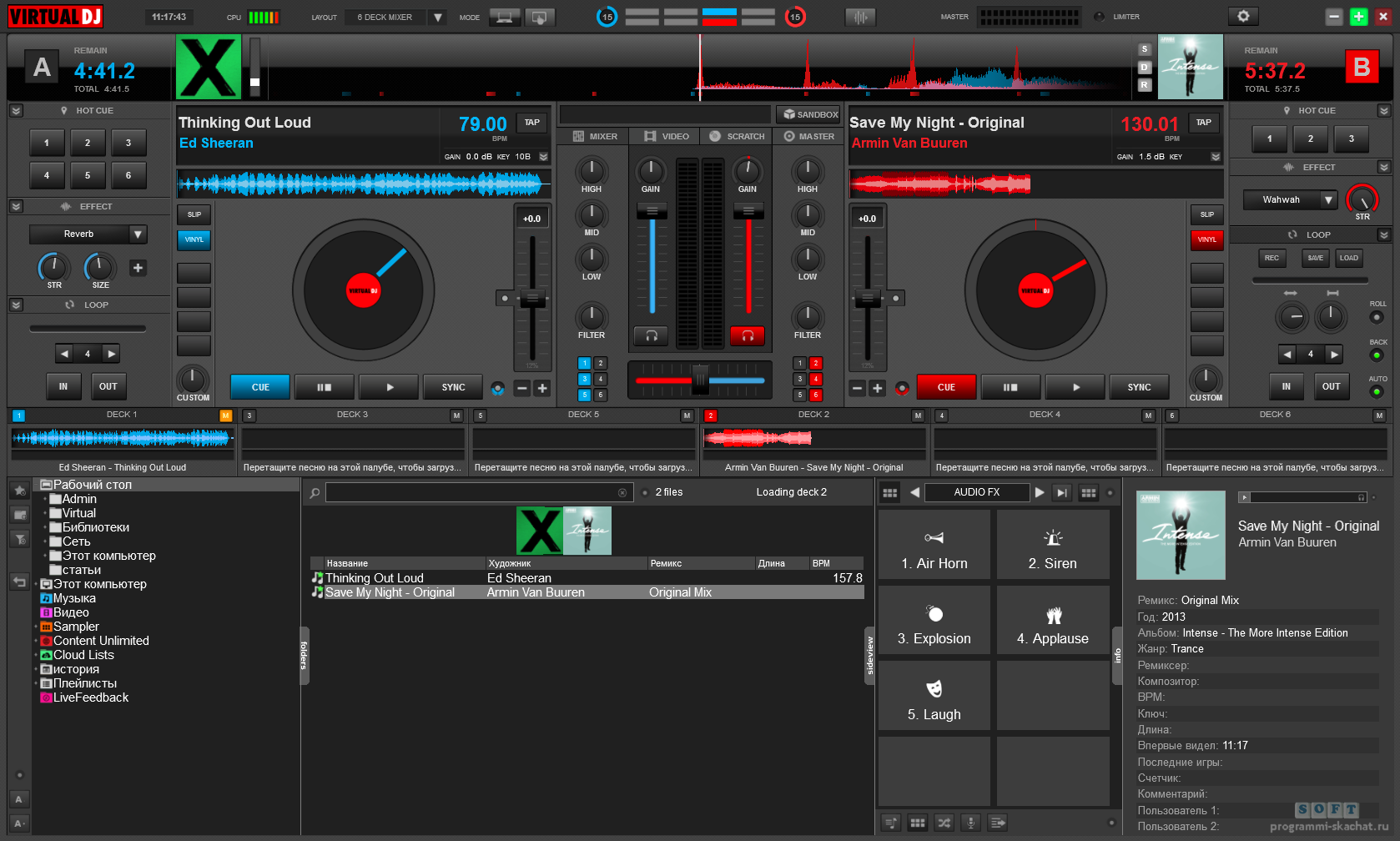Click TAP button on deck A
Screen dimensions: 1400x841
pos(531,123)
